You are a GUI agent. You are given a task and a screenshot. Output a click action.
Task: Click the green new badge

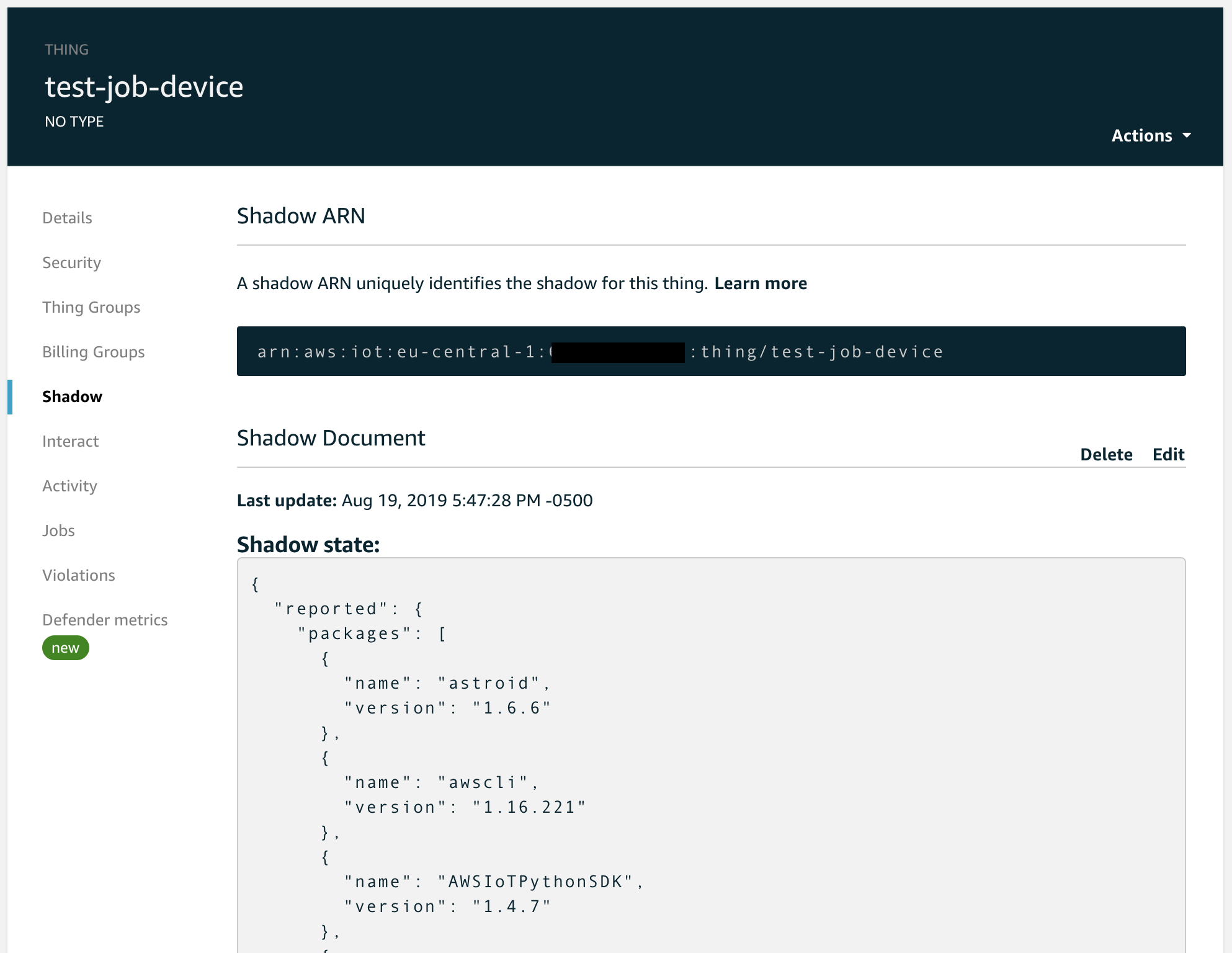point(65,648)
